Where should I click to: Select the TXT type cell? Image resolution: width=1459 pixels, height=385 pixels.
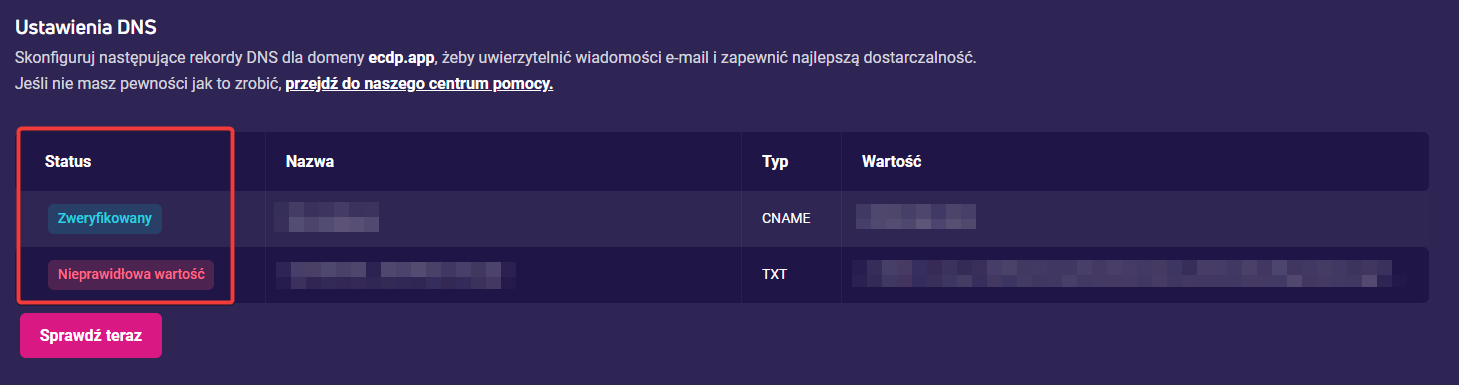coord(774,274)
